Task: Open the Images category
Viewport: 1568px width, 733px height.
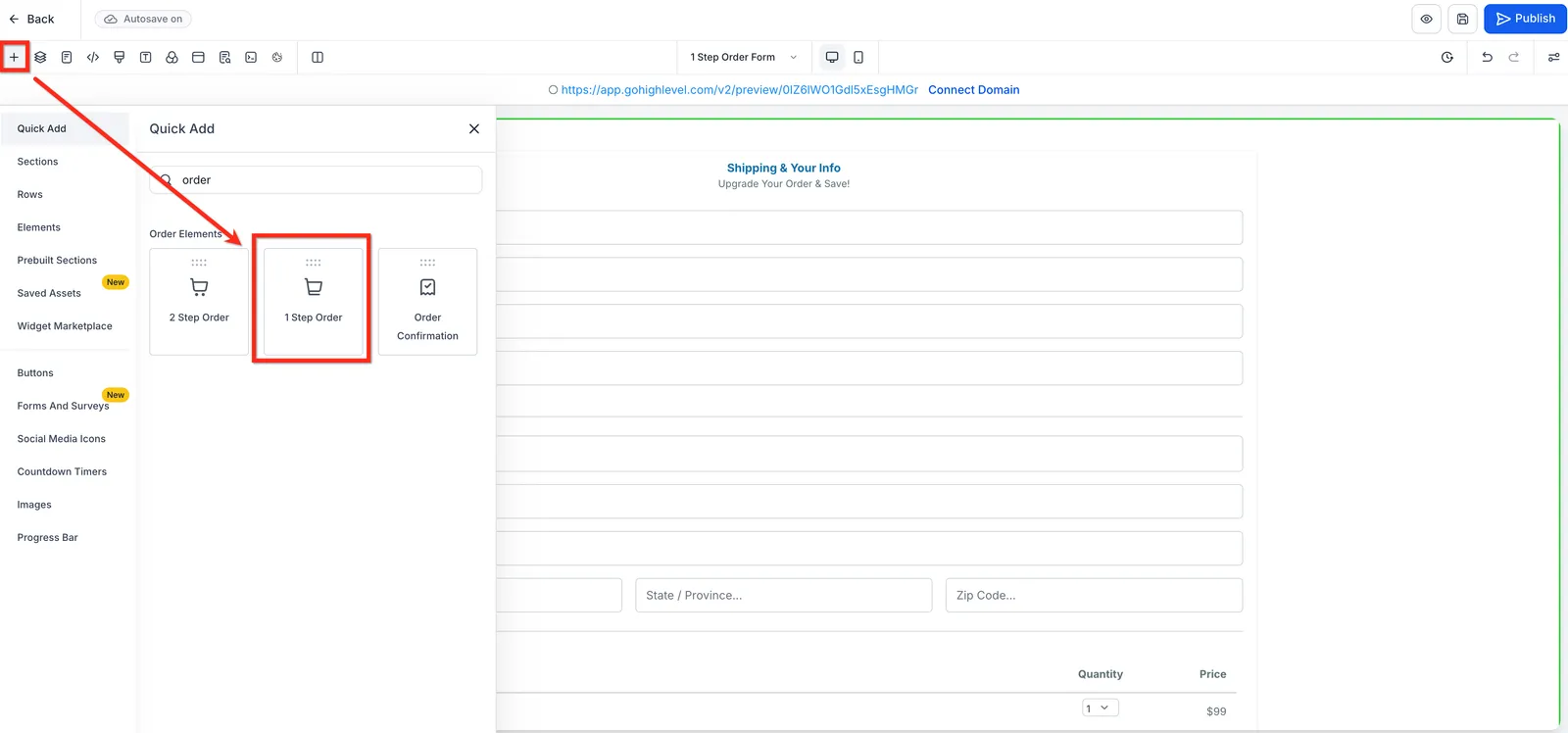Action: pos(34,505)
